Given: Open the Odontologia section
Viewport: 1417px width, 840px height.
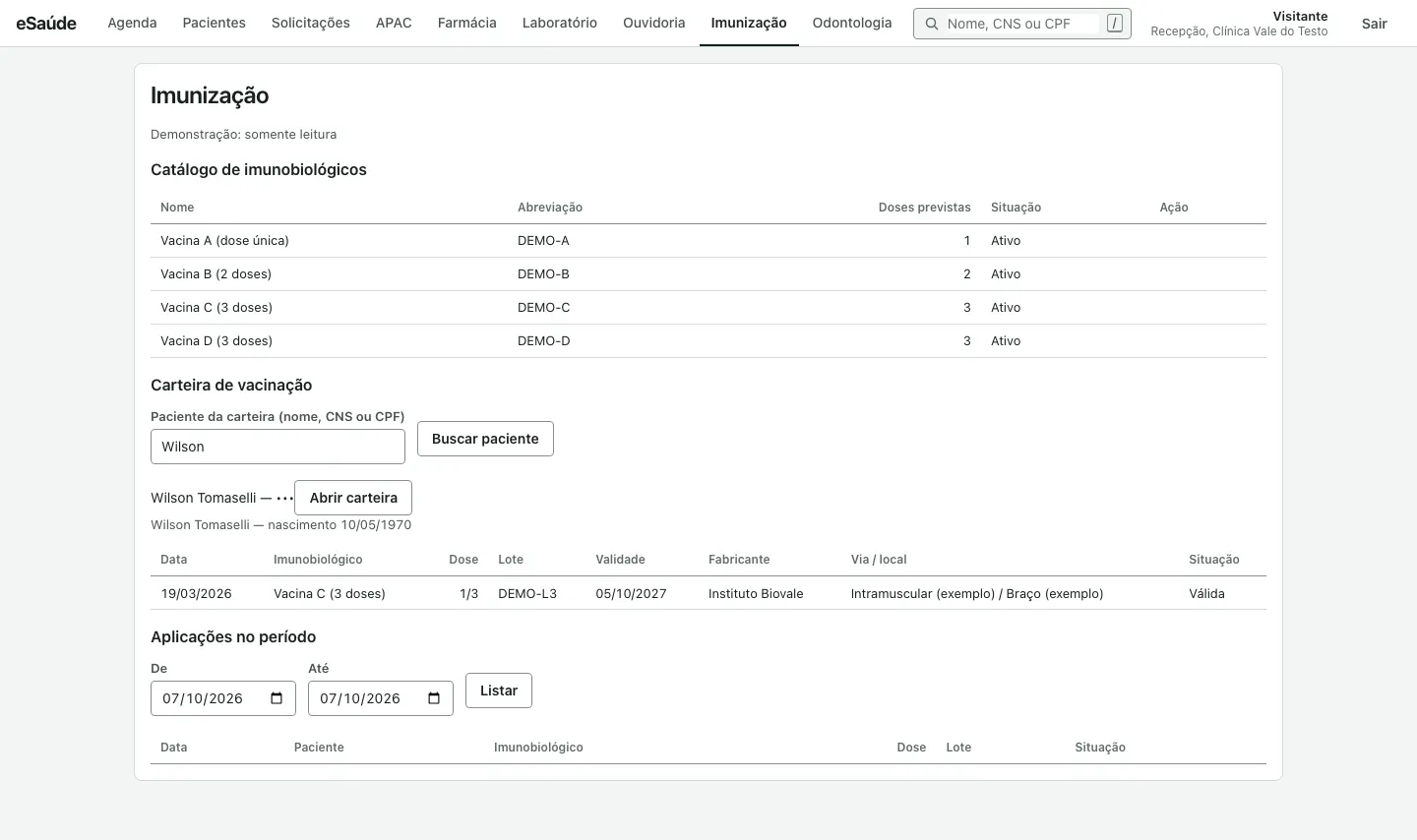Looking at the screenshot, I should tap(852, 23).
